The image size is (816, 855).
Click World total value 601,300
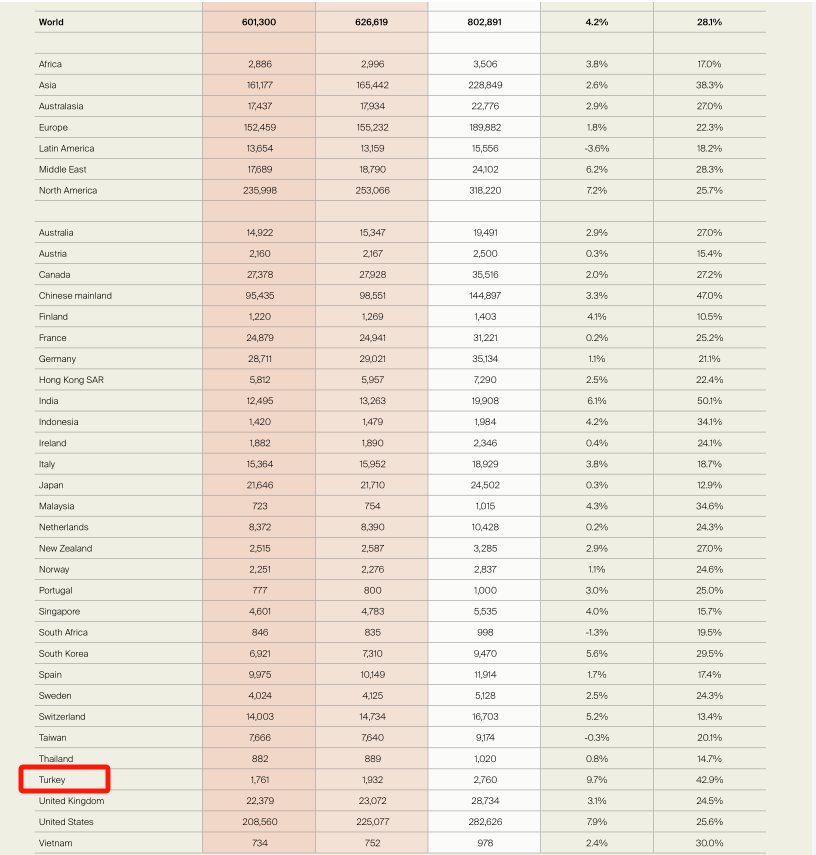pos(258,21)
